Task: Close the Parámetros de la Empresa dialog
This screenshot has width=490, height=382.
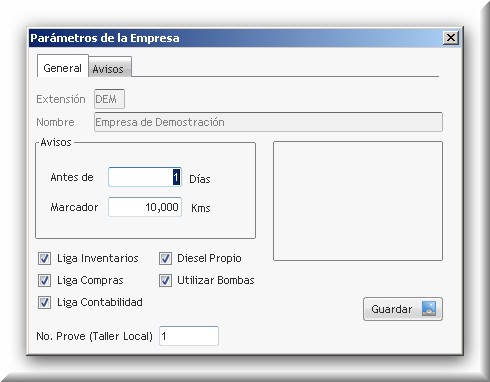Action: (x=451, y=38)
